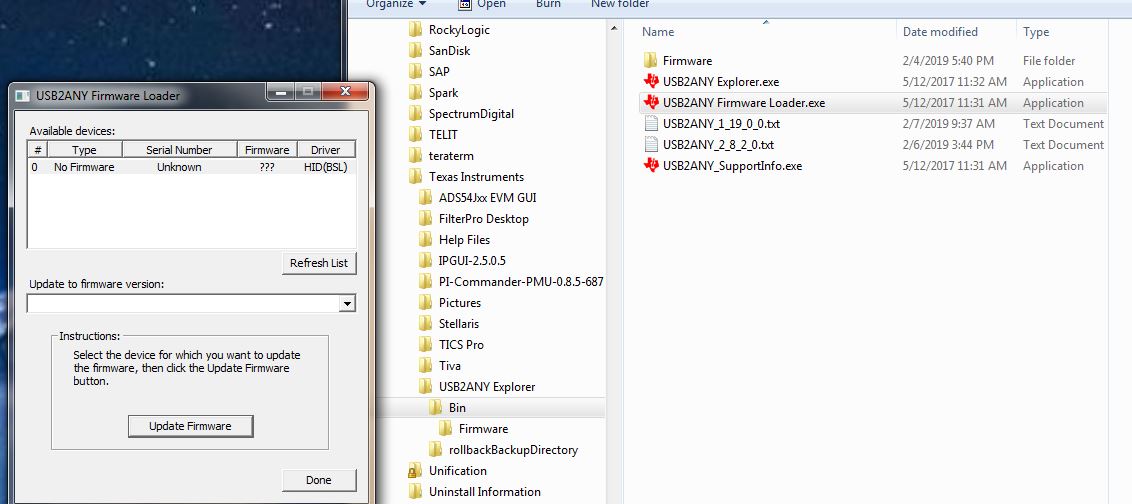Click the USB2ANY_2_8_2_0.txt document icon
Image resolution: width=1132 pixels, height=504 pixels.
click(651, 144)
